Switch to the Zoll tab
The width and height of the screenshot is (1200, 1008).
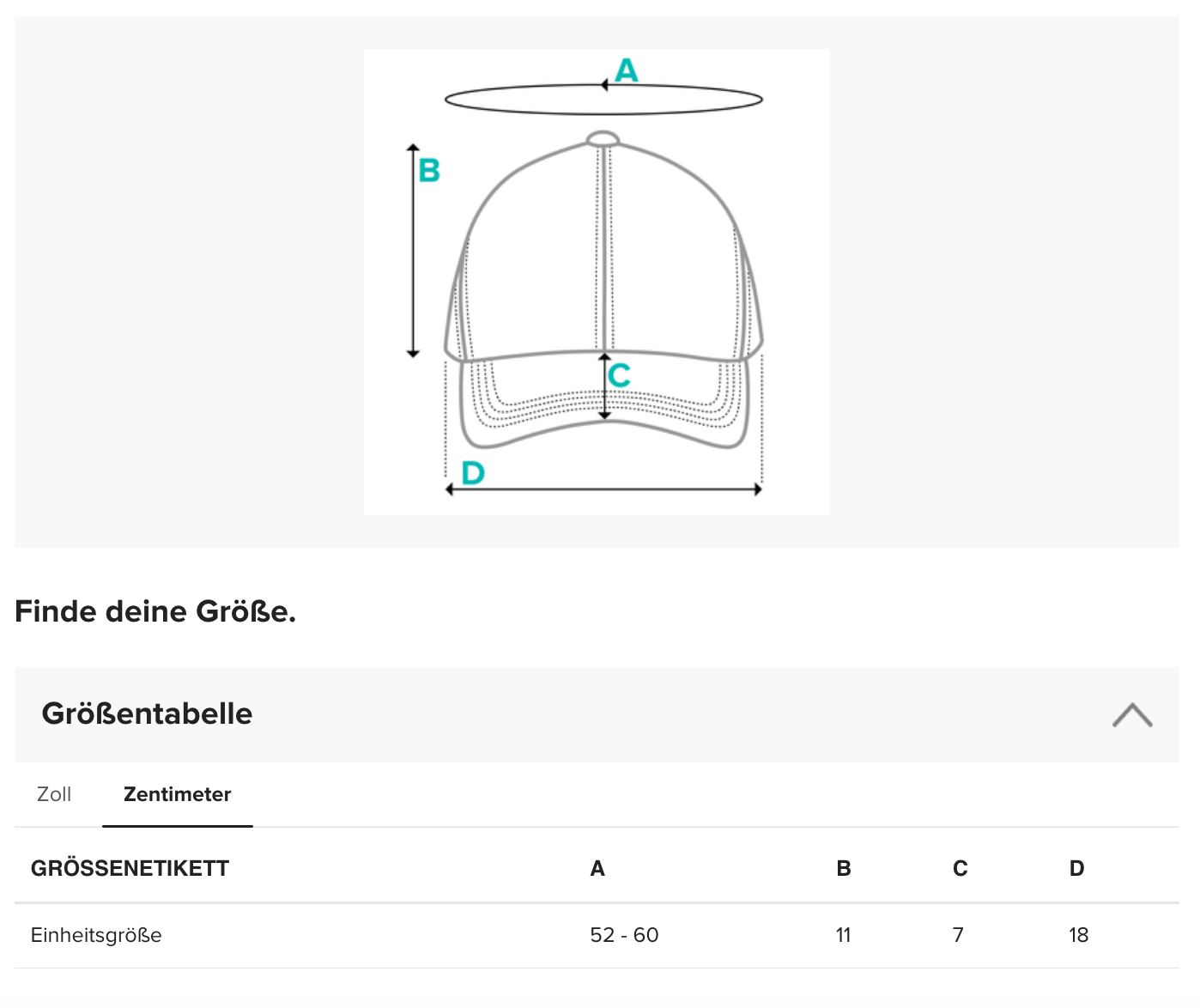54,794
